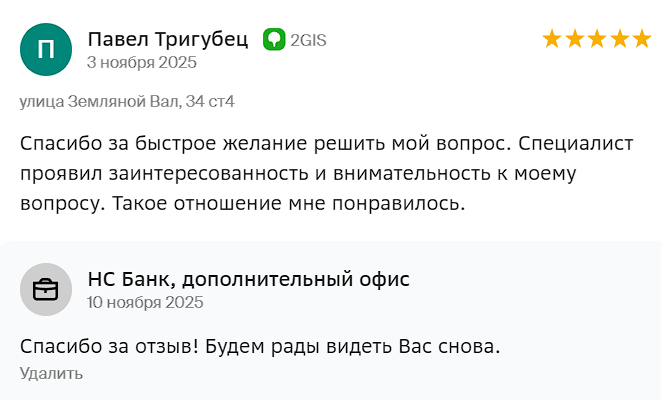
Task: Click the green 'П' user avatar
Action: 46,50
